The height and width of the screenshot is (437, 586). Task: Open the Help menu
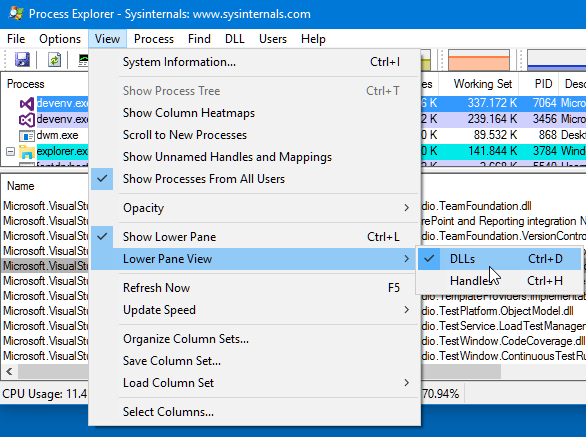pos(313,39)
